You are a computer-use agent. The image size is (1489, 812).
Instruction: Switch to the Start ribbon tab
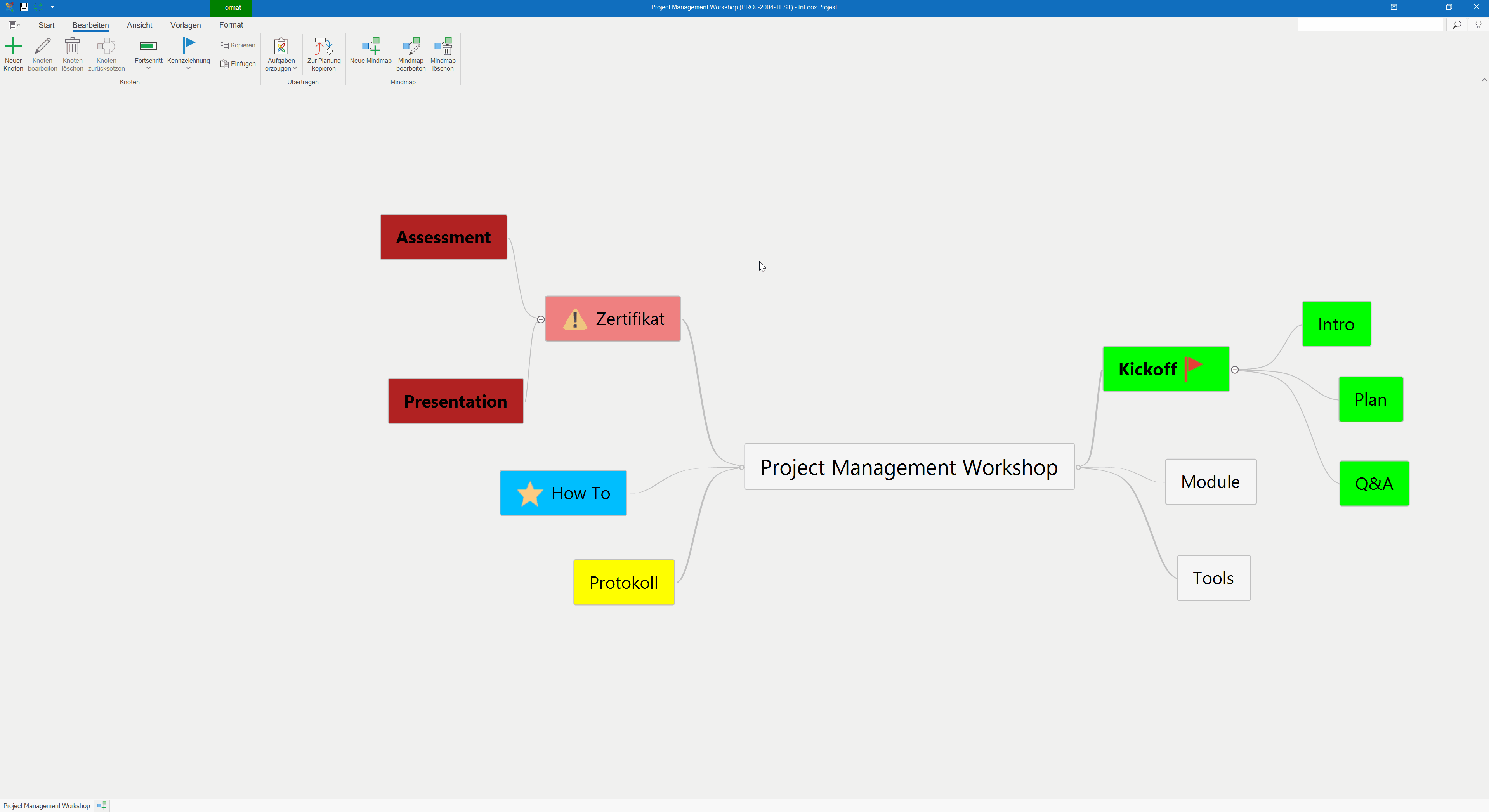coord(46,25)
